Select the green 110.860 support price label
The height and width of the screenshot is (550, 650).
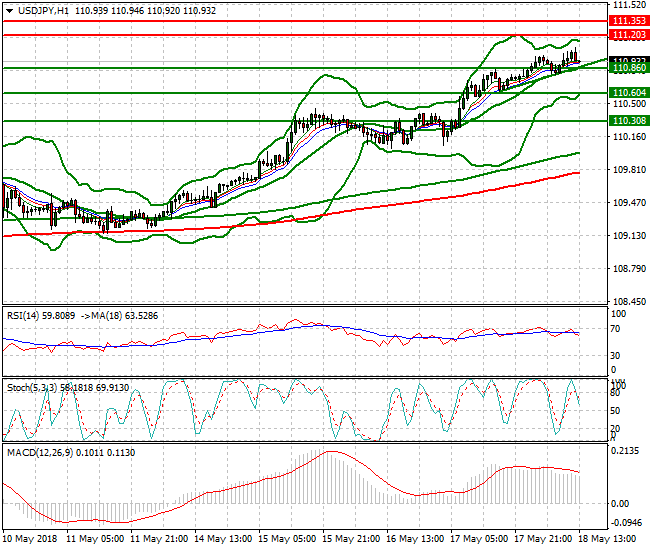pos(629,68)
